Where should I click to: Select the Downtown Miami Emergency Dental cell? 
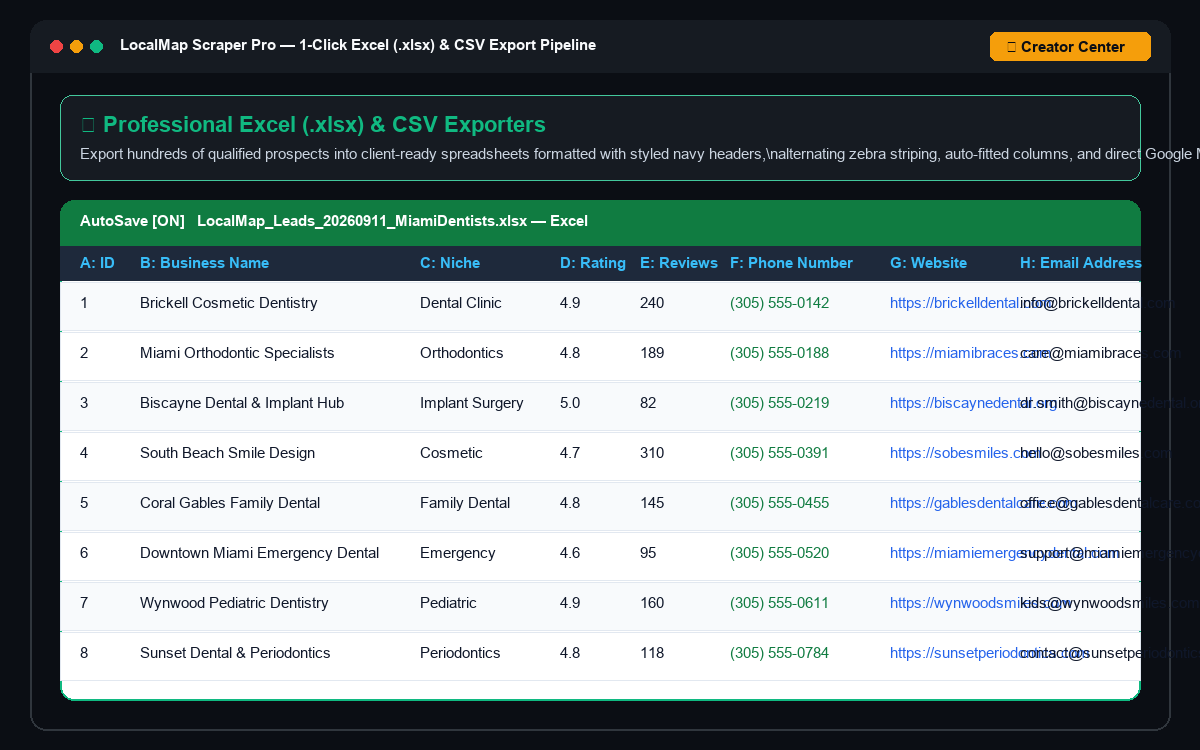[x=260, y=553]
